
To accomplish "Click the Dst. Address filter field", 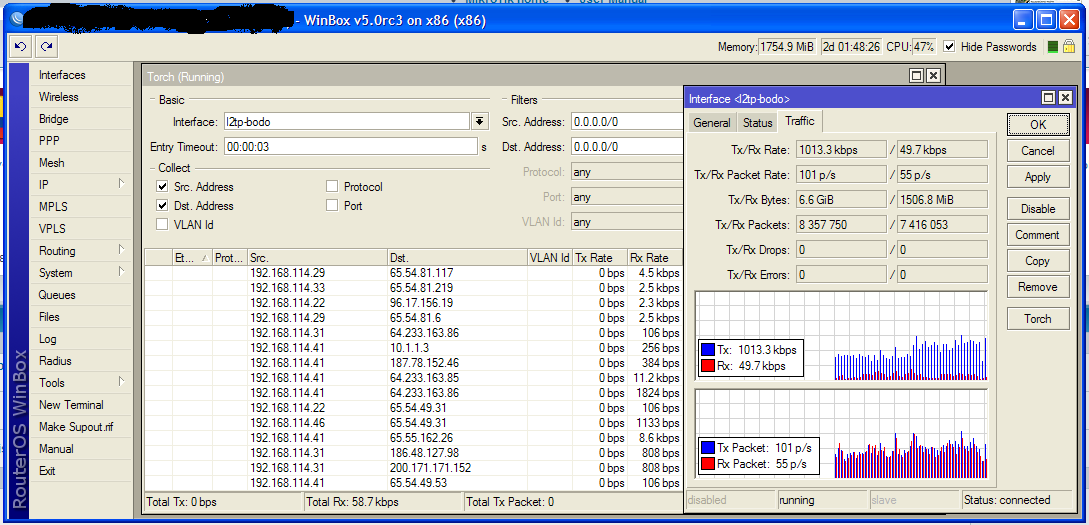I will (x=627, y=147).
